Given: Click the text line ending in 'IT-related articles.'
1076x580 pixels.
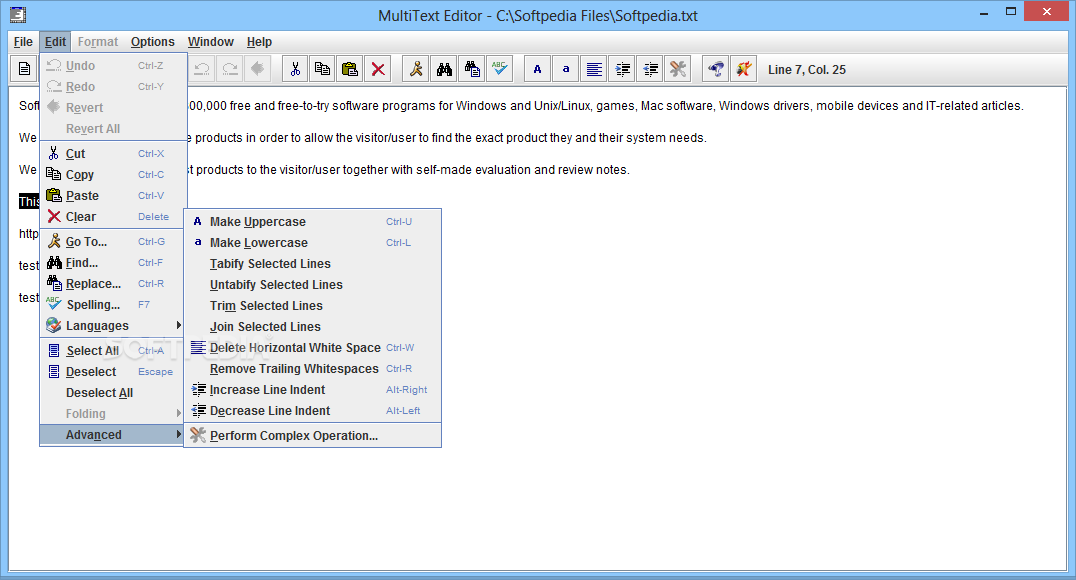Looking at the screenshot, I should (605, 106).
